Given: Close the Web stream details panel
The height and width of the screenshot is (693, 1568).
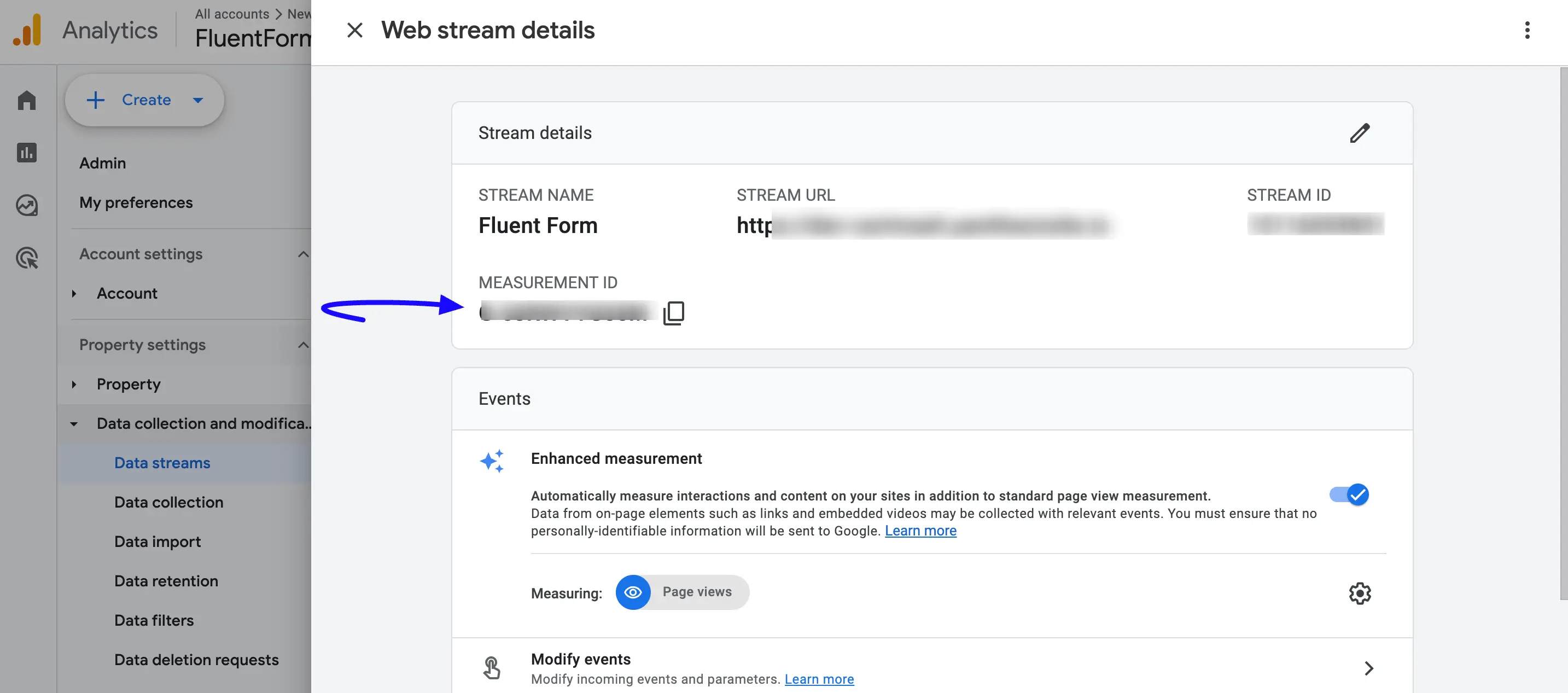Looking at the screenshot, I should [354, 30].
